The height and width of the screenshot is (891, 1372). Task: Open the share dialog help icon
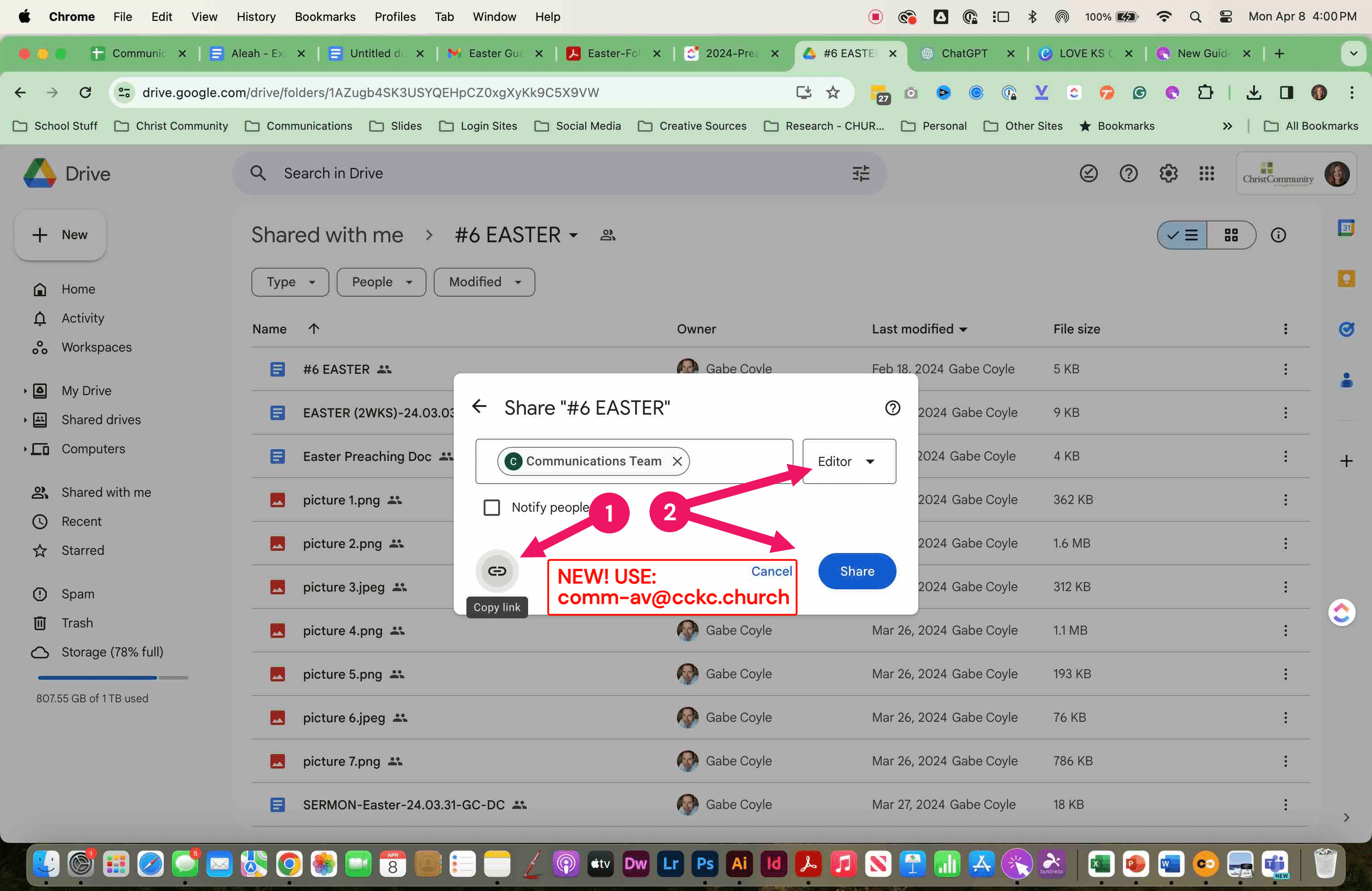click(892, 408)
